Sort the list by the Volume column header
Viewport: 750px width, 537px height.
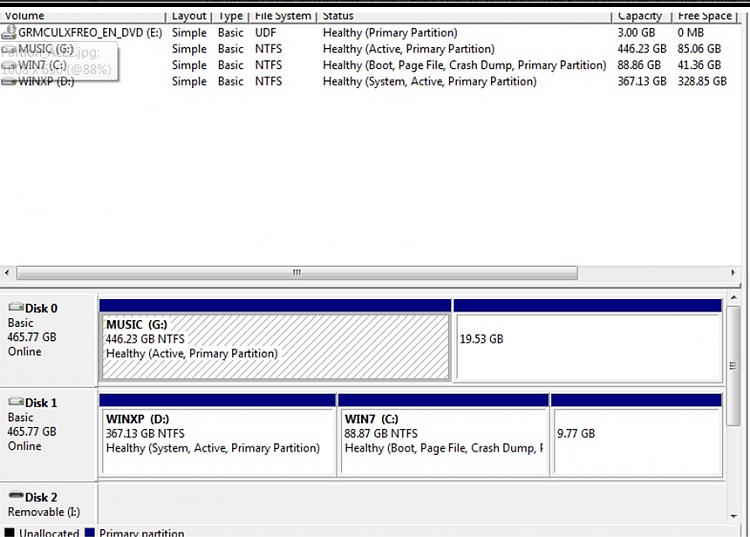[x=83, y=16]
